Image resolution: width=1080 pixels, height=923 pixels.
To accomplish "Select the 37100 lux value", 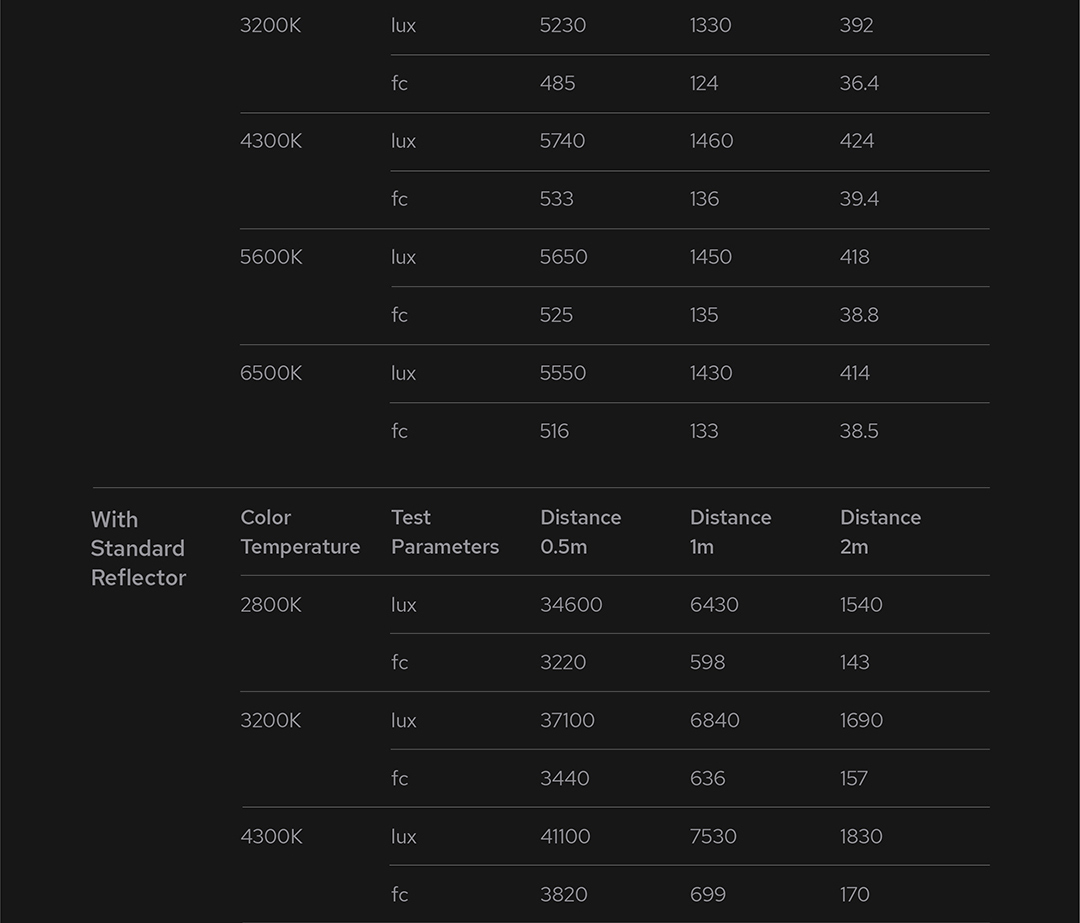I will click(567, 721).
